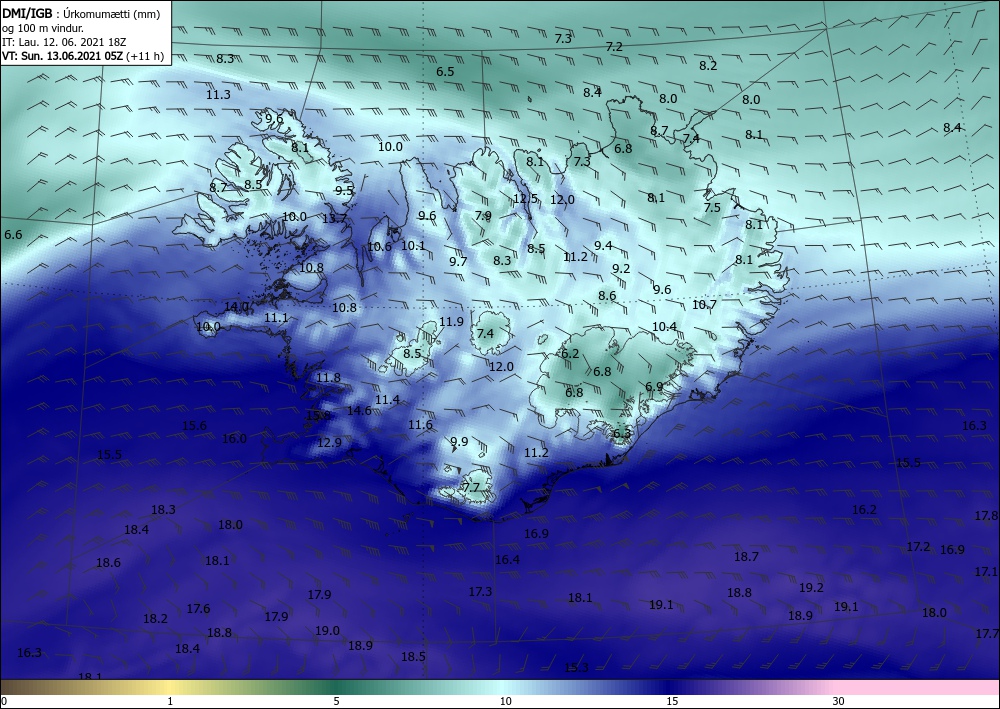The height and width of the screenshot is (709, 1000).
Task: Click the map value 11.9
Action: click(451, 322)
